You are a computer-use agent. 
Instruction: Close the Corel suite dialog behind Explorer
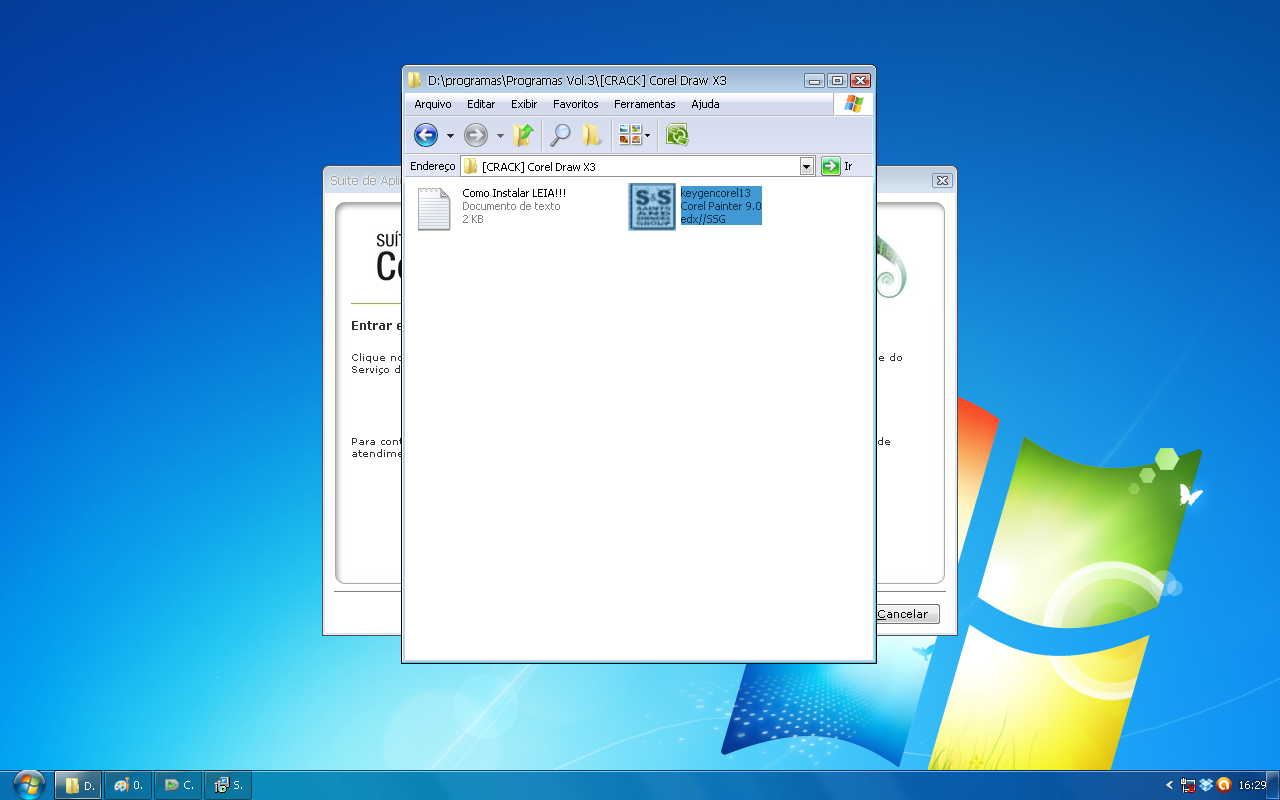(x=941, y=181)
